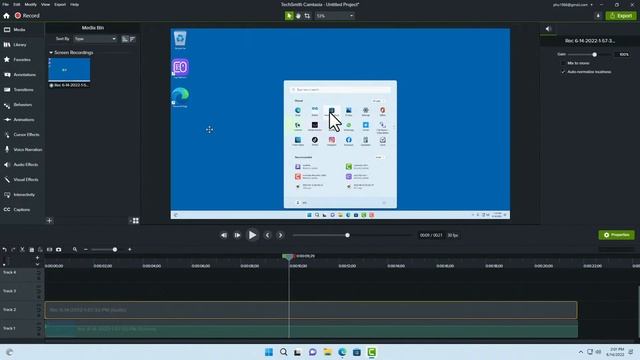Open the Export menu in menu bar
Screen dimensions: 640x360
click(x=60, y=4)
